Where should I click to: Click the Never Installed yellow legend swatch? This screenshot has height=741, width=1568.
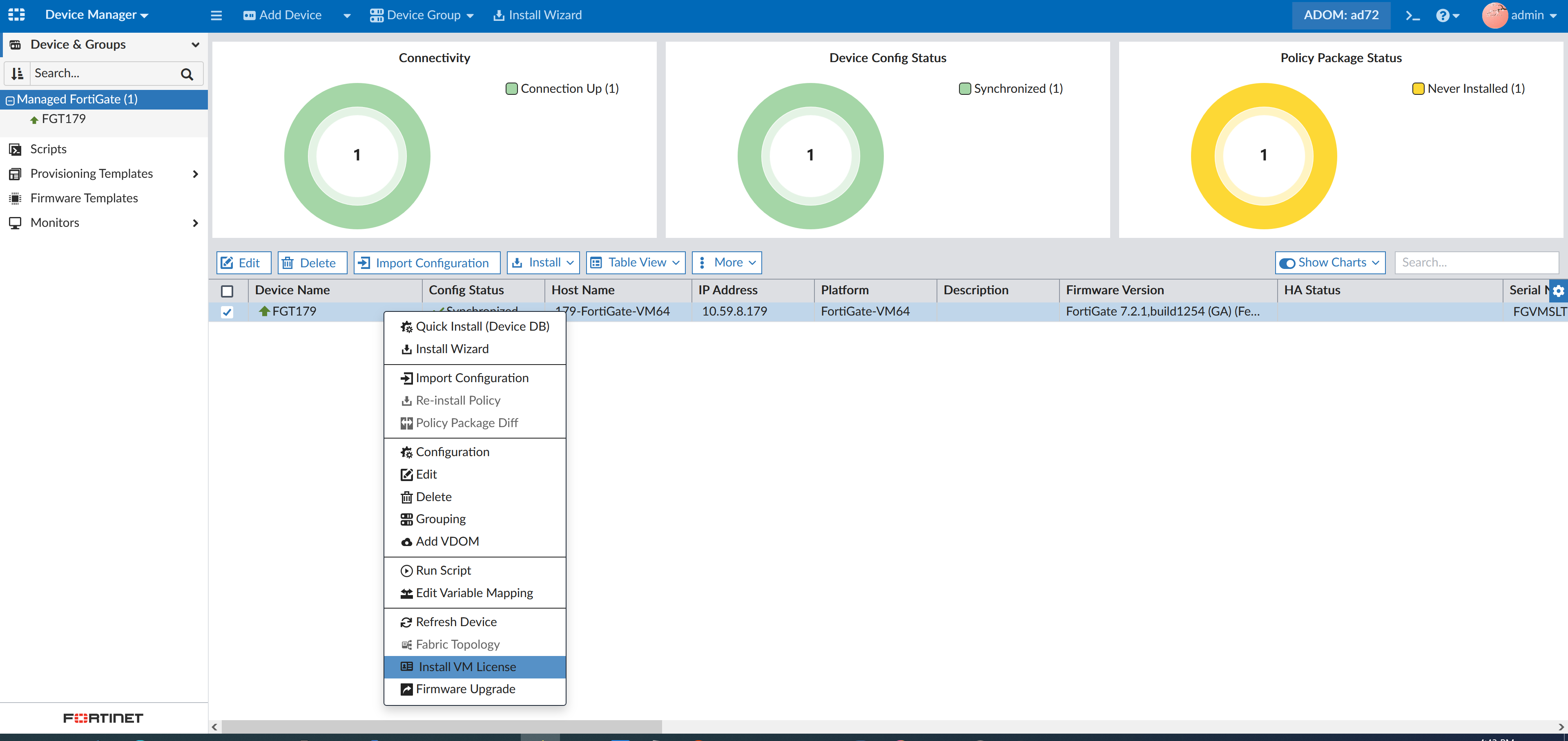click(1418, 89)
